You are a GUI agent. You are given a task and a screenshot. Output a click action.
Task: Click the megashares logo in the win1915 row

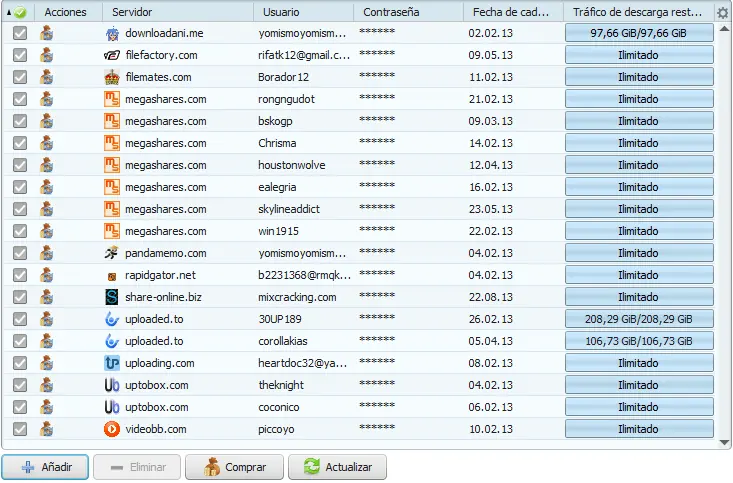(x=112, y=231)
